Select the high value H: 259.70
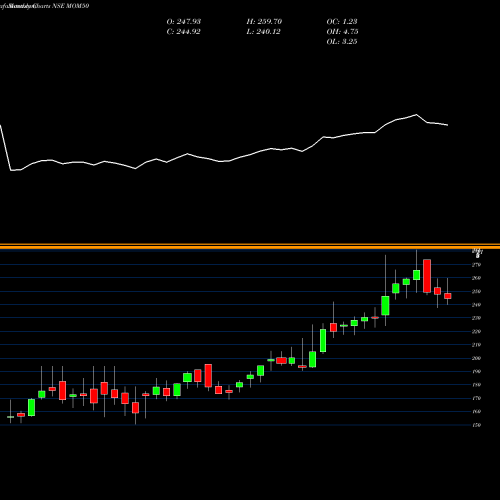The image size is (500, 500). tap(264, 22)
